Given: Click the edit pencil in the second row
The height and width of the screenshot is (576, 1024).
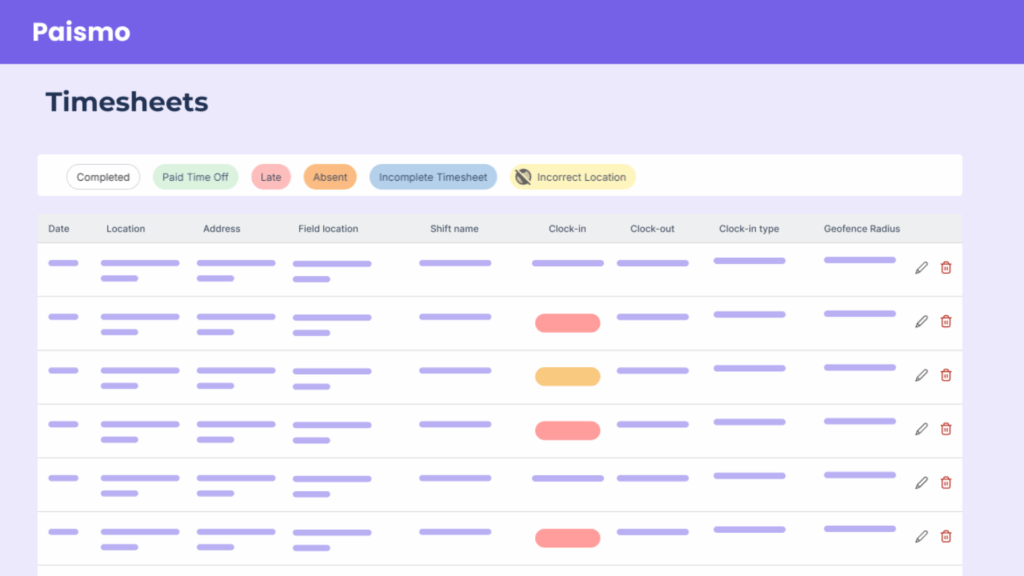Looking at the screenshot, I should [x=921, y=322].
